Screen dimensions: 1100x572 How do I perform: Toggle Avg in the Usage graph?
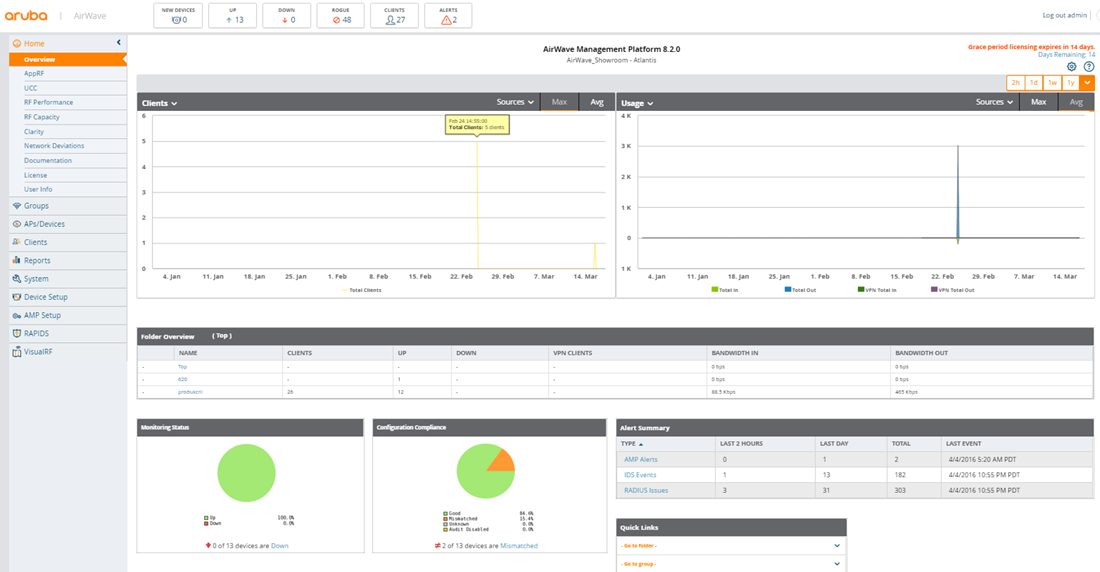pos(1076,102)
